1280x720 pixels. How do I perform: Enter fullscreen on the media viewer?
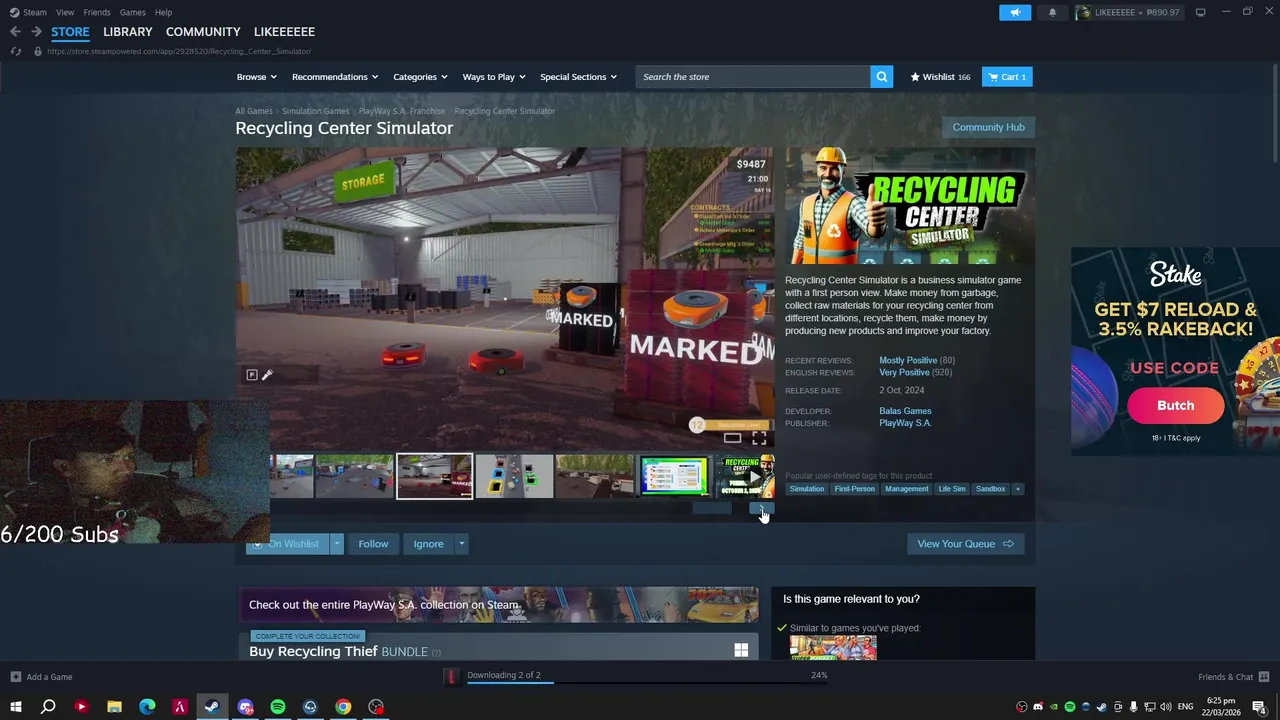[759, 438]
